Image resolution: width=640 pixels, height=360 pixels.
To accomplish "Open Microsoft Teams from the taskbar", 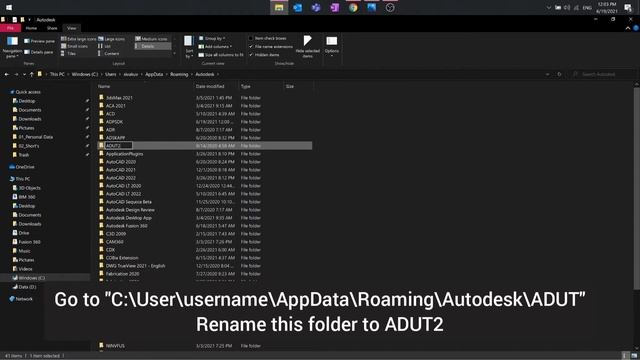I will tap(316, 7).
